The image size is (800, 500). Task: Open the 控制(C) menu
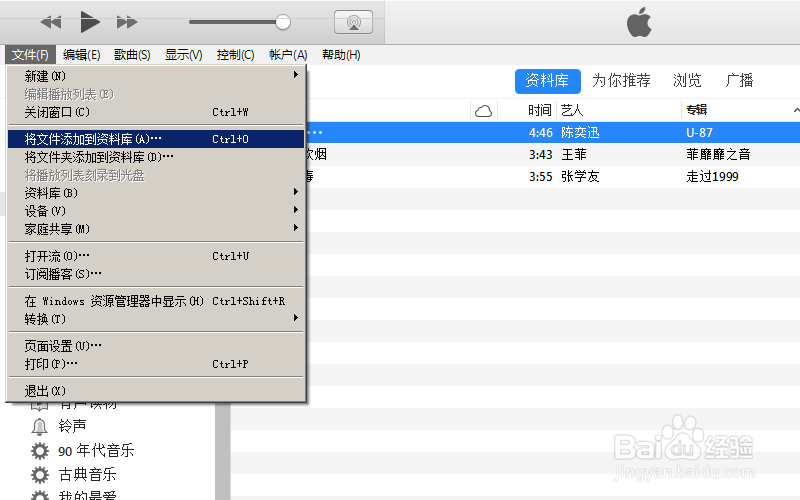pos(235,55)
